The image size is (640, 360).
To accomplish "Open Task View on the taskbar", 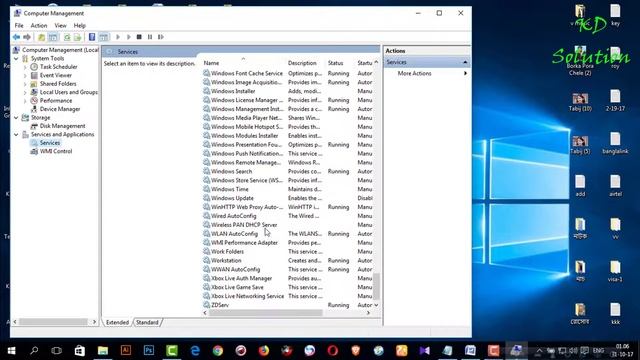I will pyautogui.click(x=57, y=351).
